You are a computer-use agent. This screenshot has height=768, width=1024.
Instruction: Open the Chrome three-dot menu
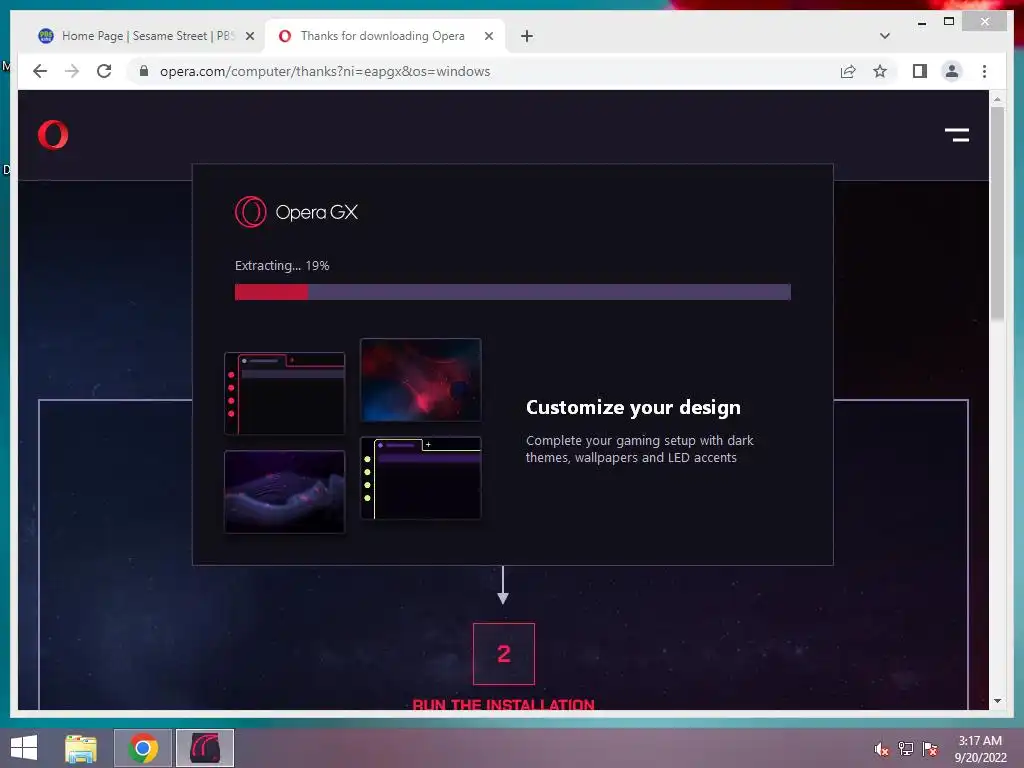984,71
